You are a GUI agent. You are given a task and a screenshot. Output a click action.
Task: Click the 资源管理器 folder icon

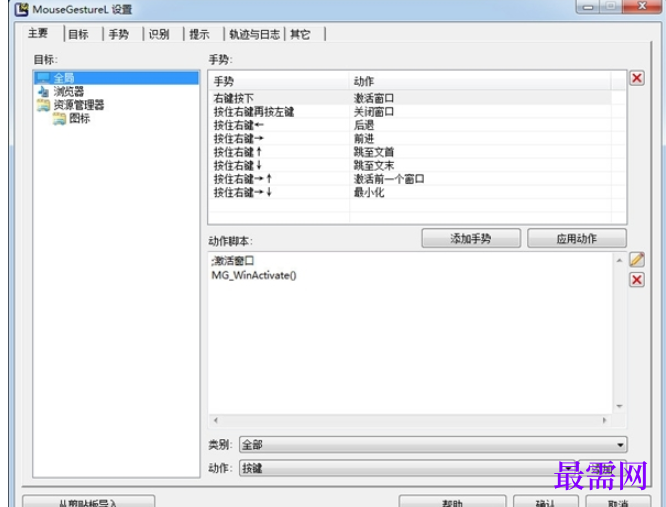[x=43, y=105]
